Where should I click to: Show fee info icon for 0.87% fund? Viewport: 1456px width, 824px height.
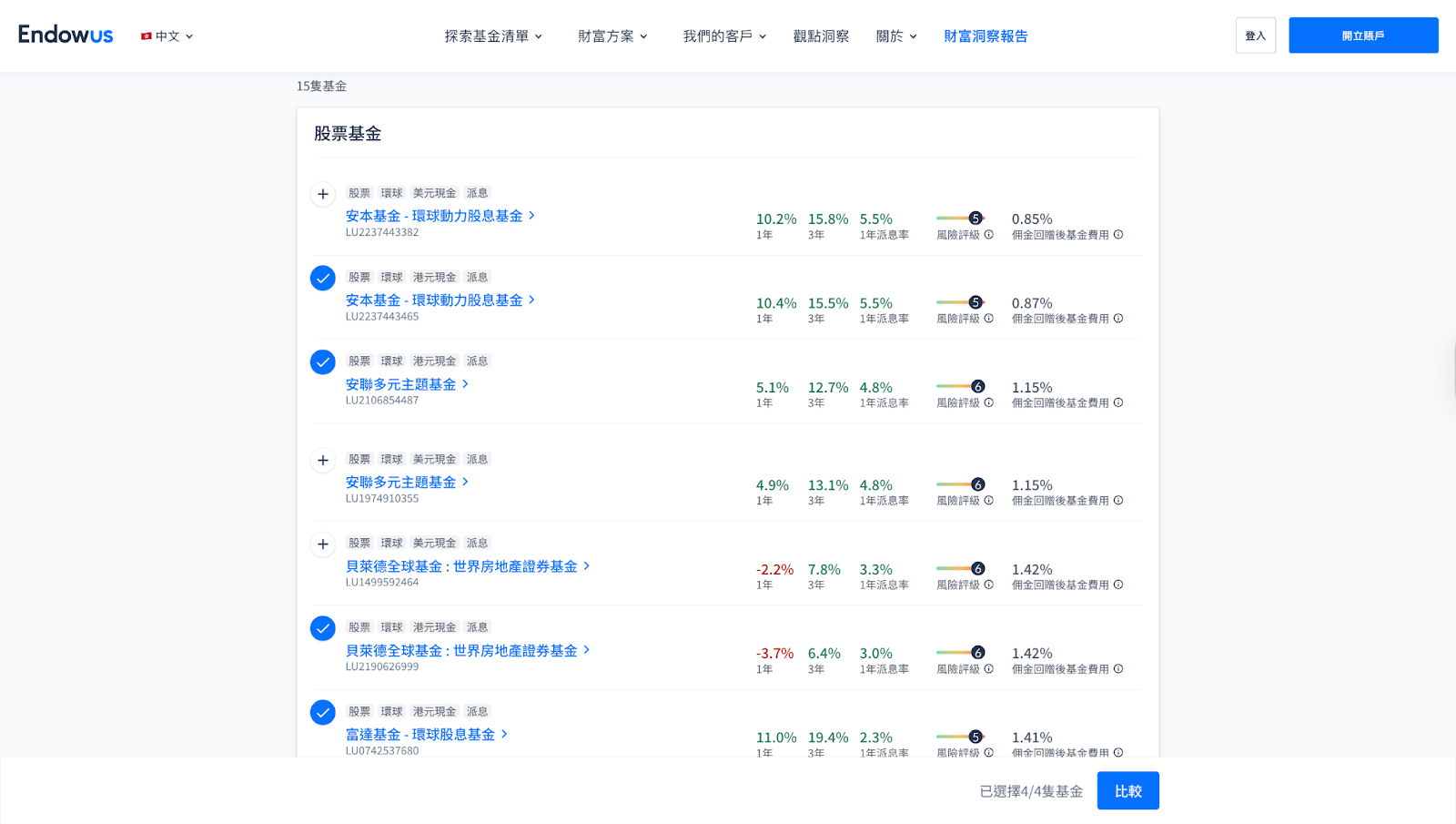(x=1118, y=319)
